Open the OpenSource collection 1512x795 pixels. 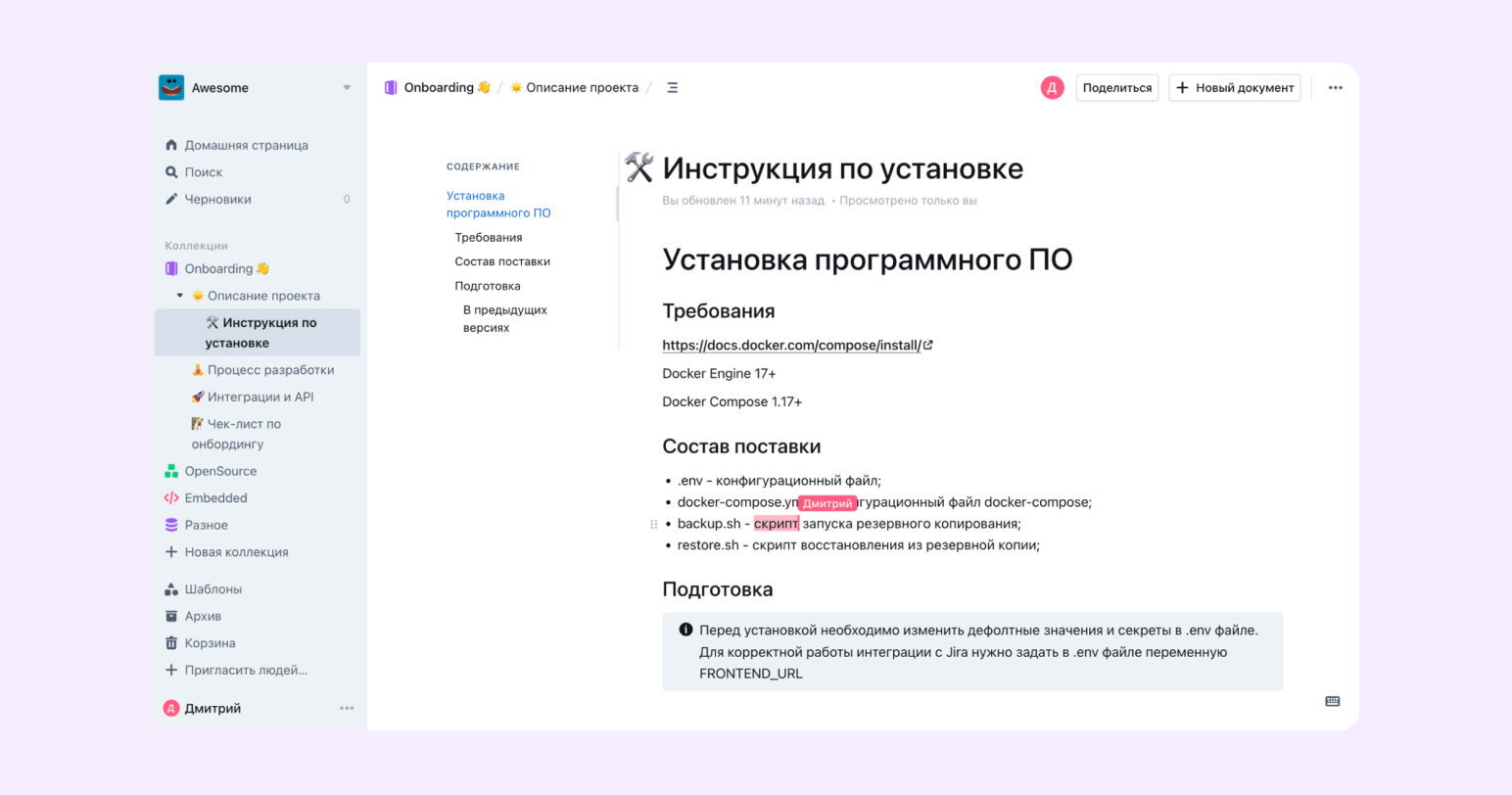tap(220, 471)
